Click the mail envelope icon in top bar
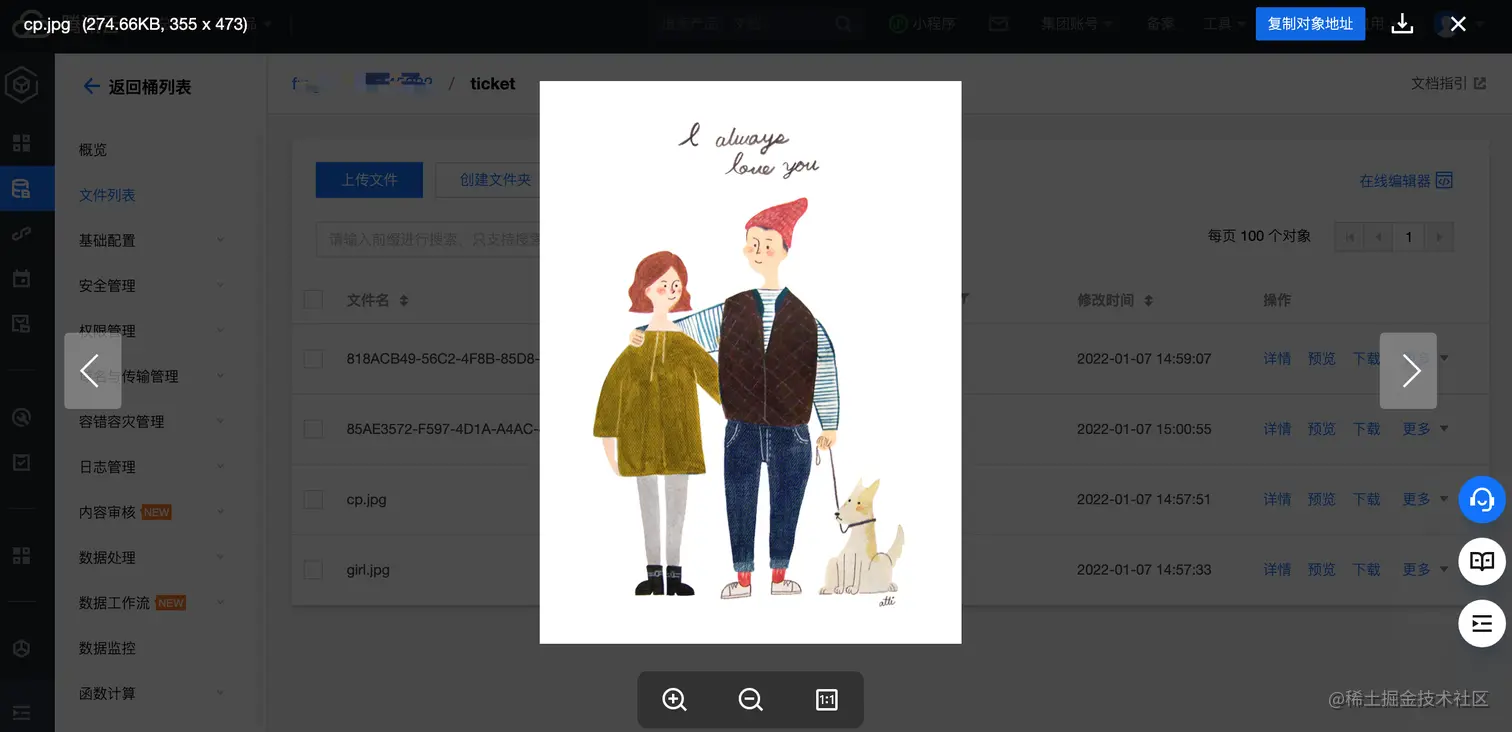 tap(999, 24)
